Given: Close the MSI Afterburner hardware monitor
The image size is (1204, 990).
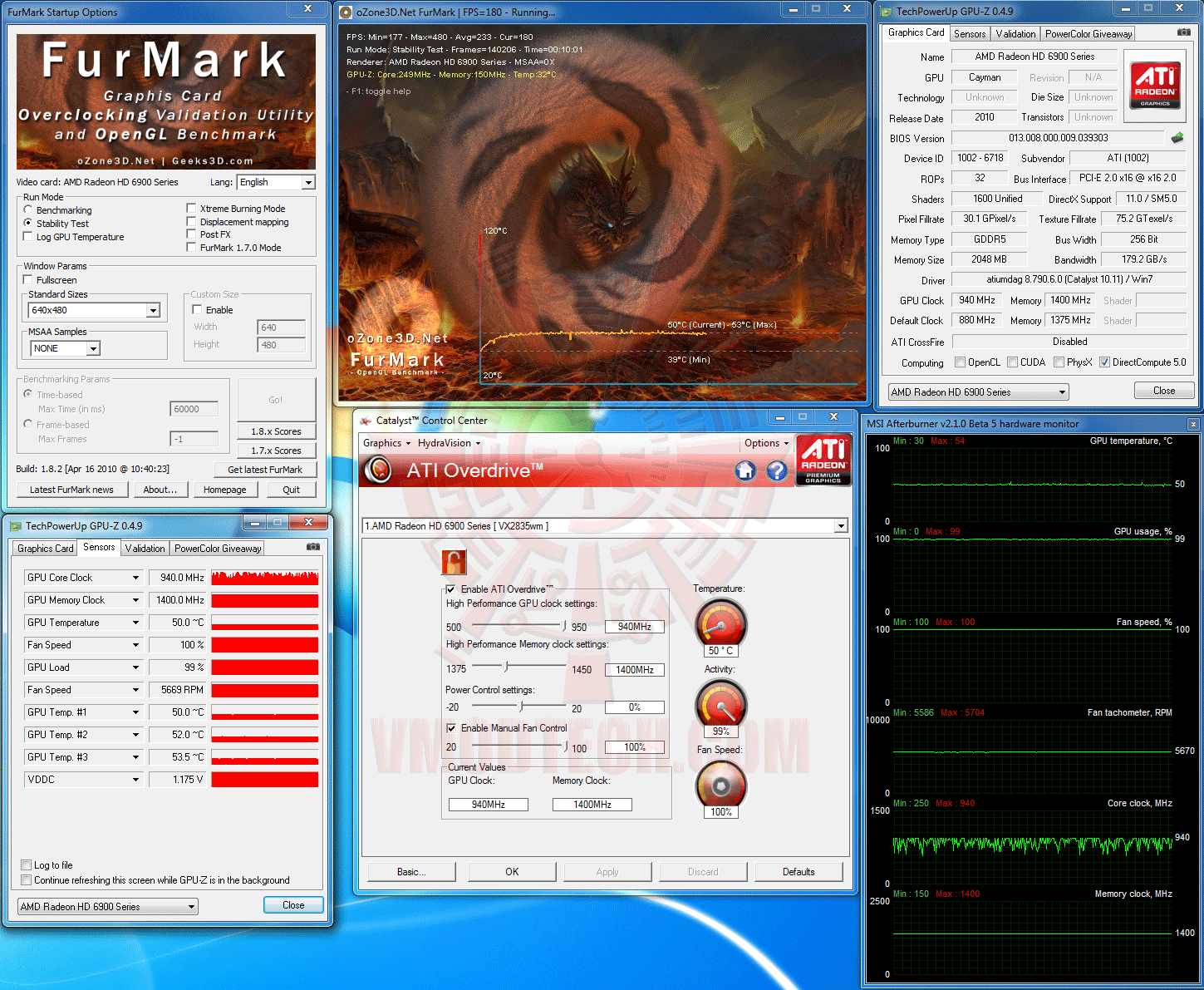Looking at the screenshot, I should 1193,424.
